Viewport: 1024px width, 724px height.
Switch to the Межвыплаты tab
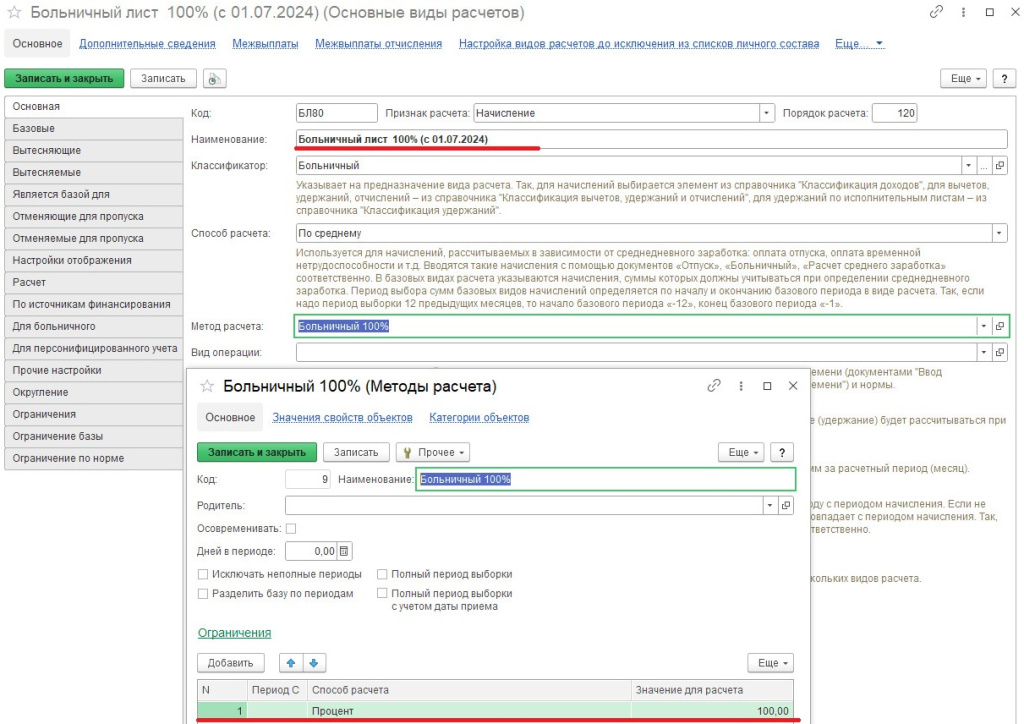point(265,44)
